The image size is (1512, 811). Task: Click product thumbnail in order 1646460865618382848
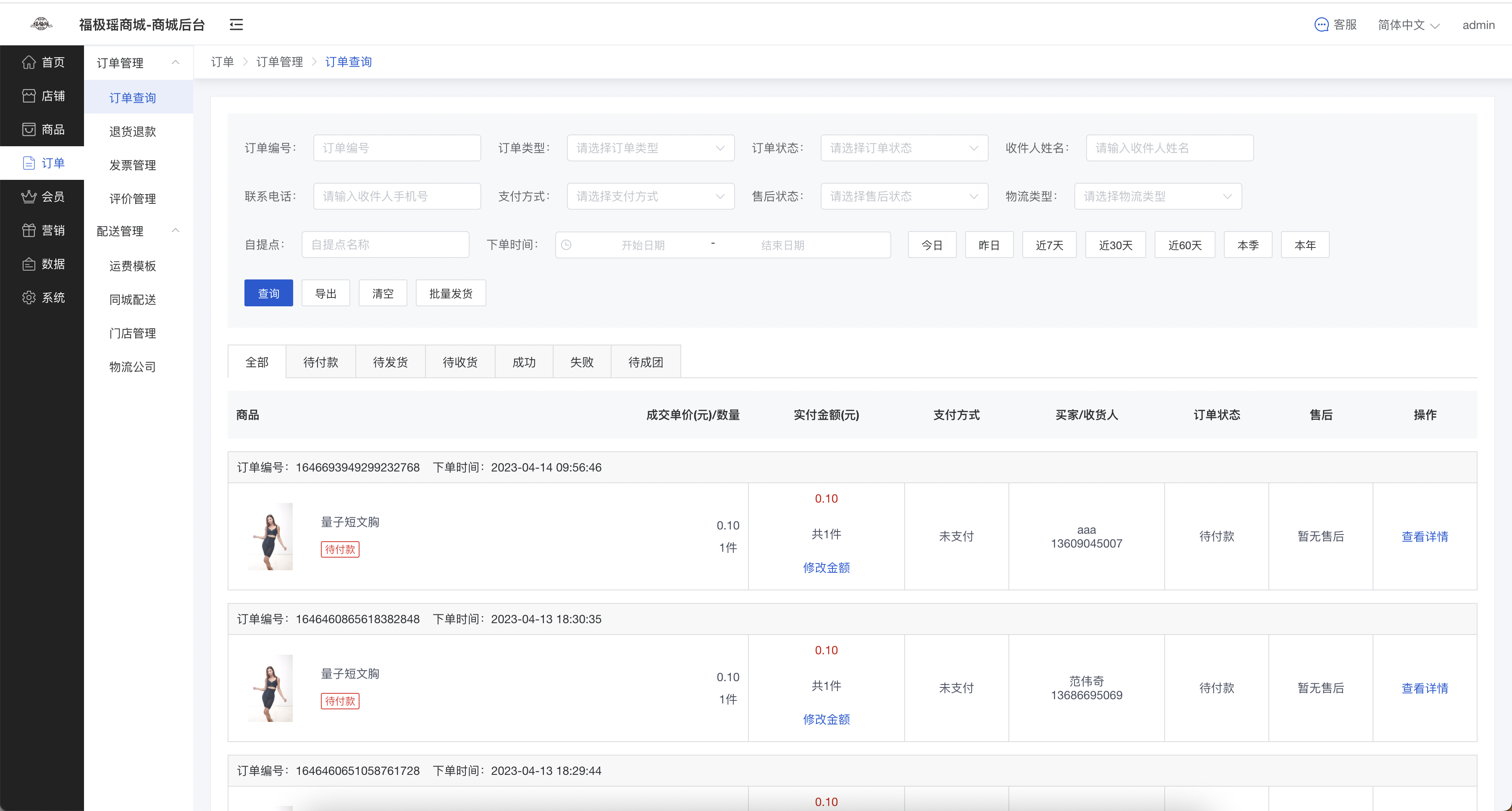270,688
